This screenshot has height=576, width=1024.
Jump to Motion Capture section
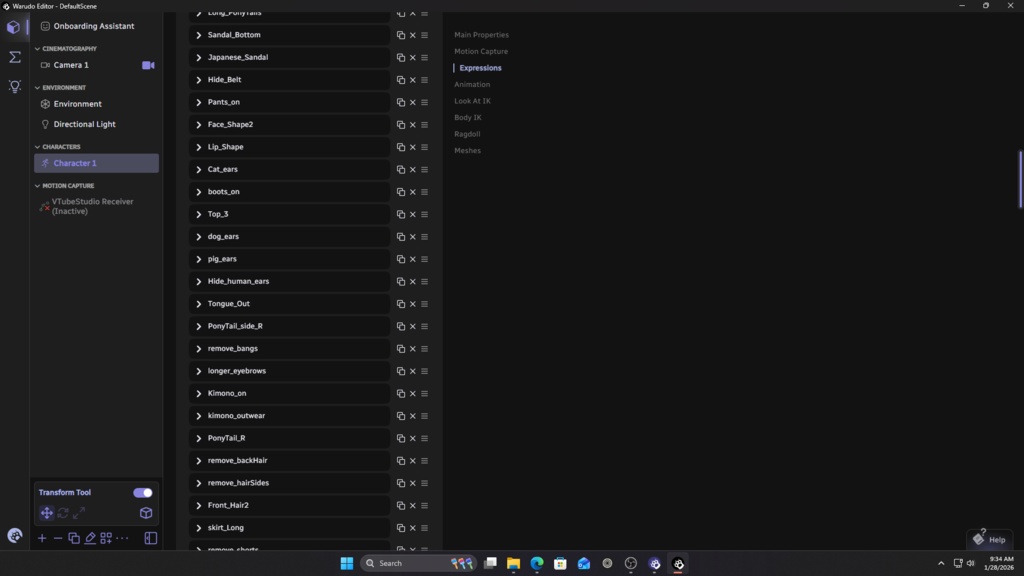(x=481, y=51)
